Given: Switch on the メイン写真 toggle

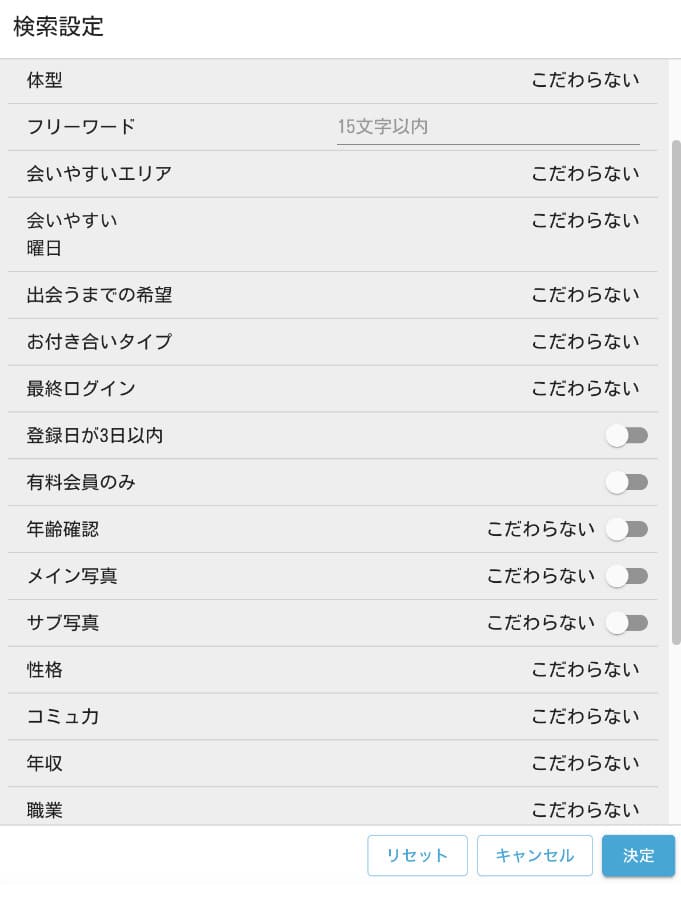Looking at the screenshot, I should (x=627, y=576).
